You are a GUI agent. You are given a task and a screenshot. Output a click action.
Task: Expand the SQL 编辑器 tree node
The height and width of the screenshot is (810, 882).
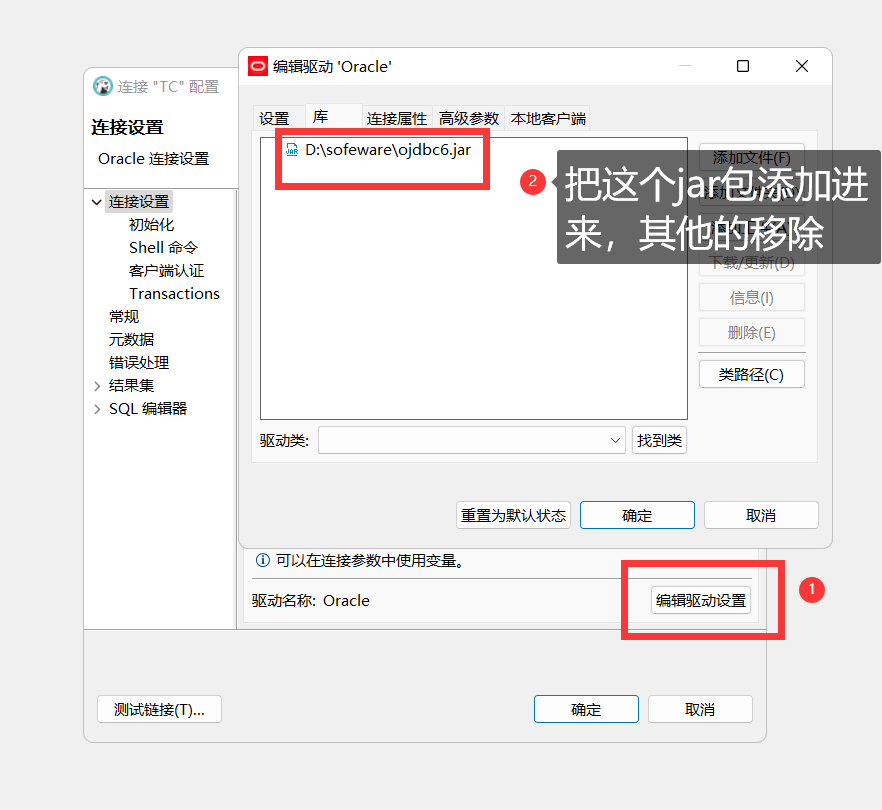click(96, 408)
